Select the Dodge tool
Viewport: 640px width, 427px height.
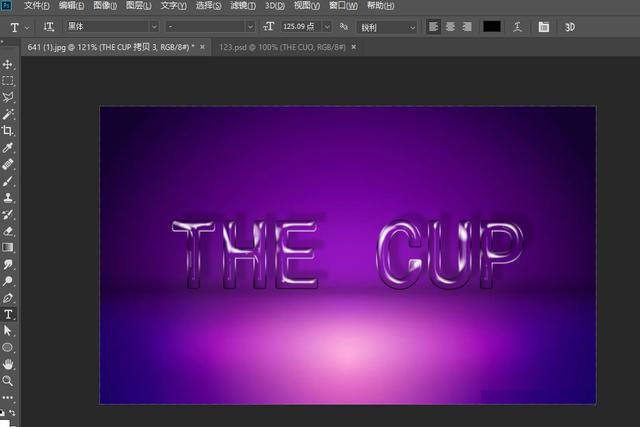[8, 281]
